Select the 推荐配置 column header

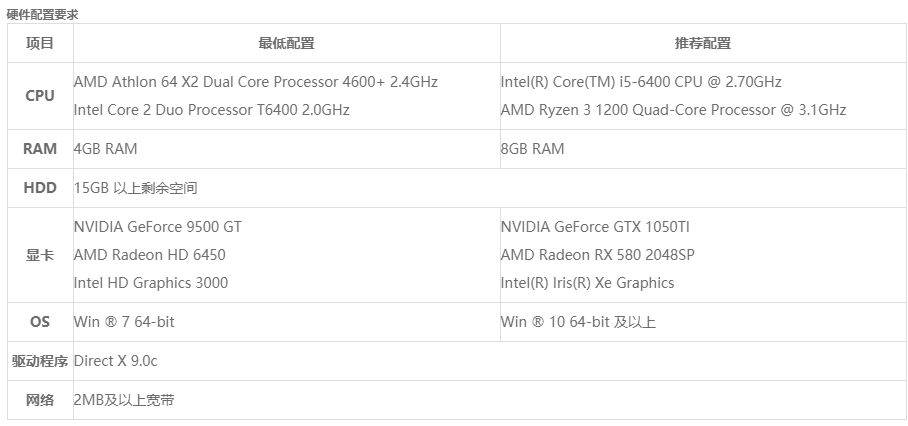click(702, 43)
